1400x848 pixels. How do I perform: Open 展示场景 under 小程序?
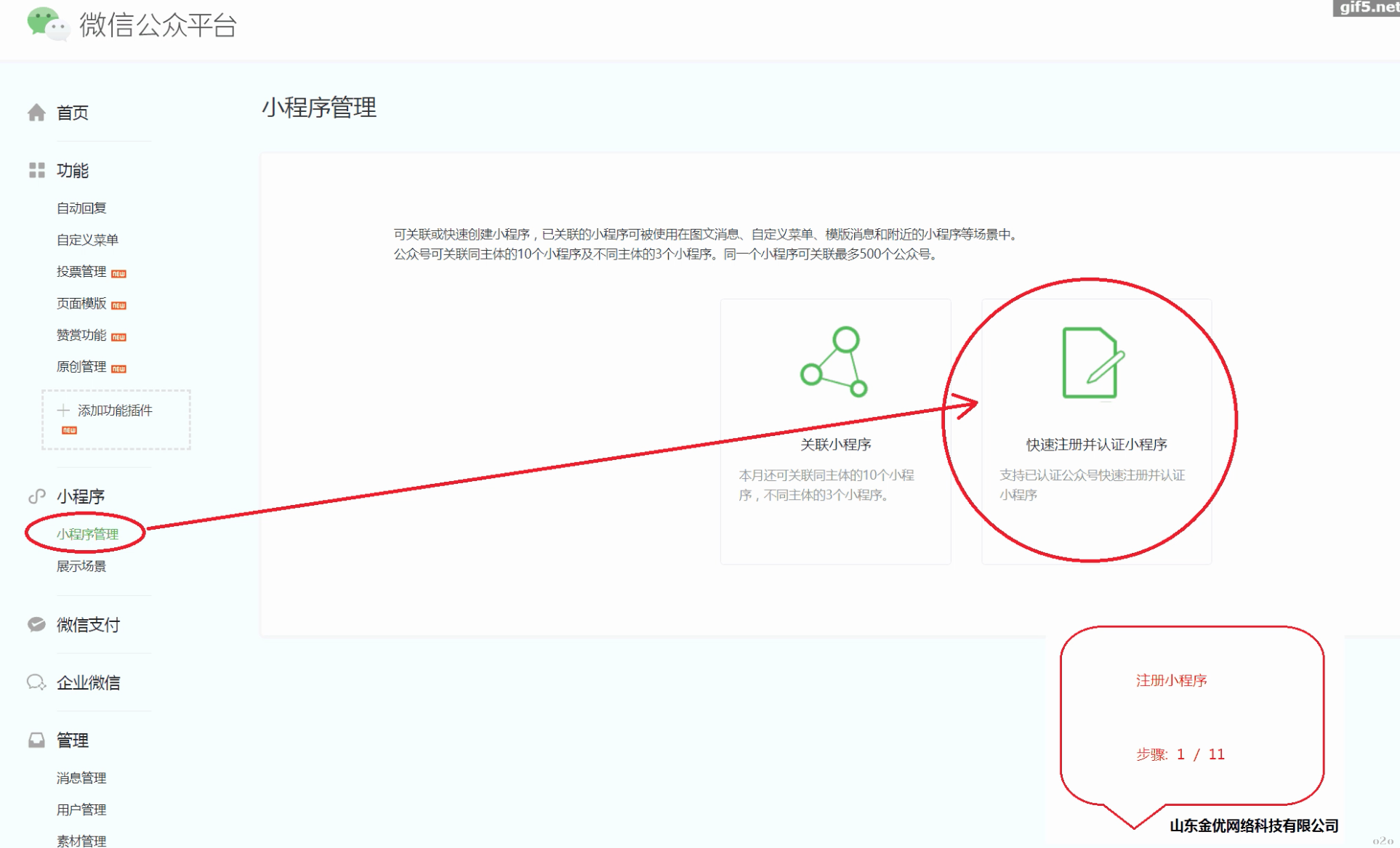coord(81,566)
